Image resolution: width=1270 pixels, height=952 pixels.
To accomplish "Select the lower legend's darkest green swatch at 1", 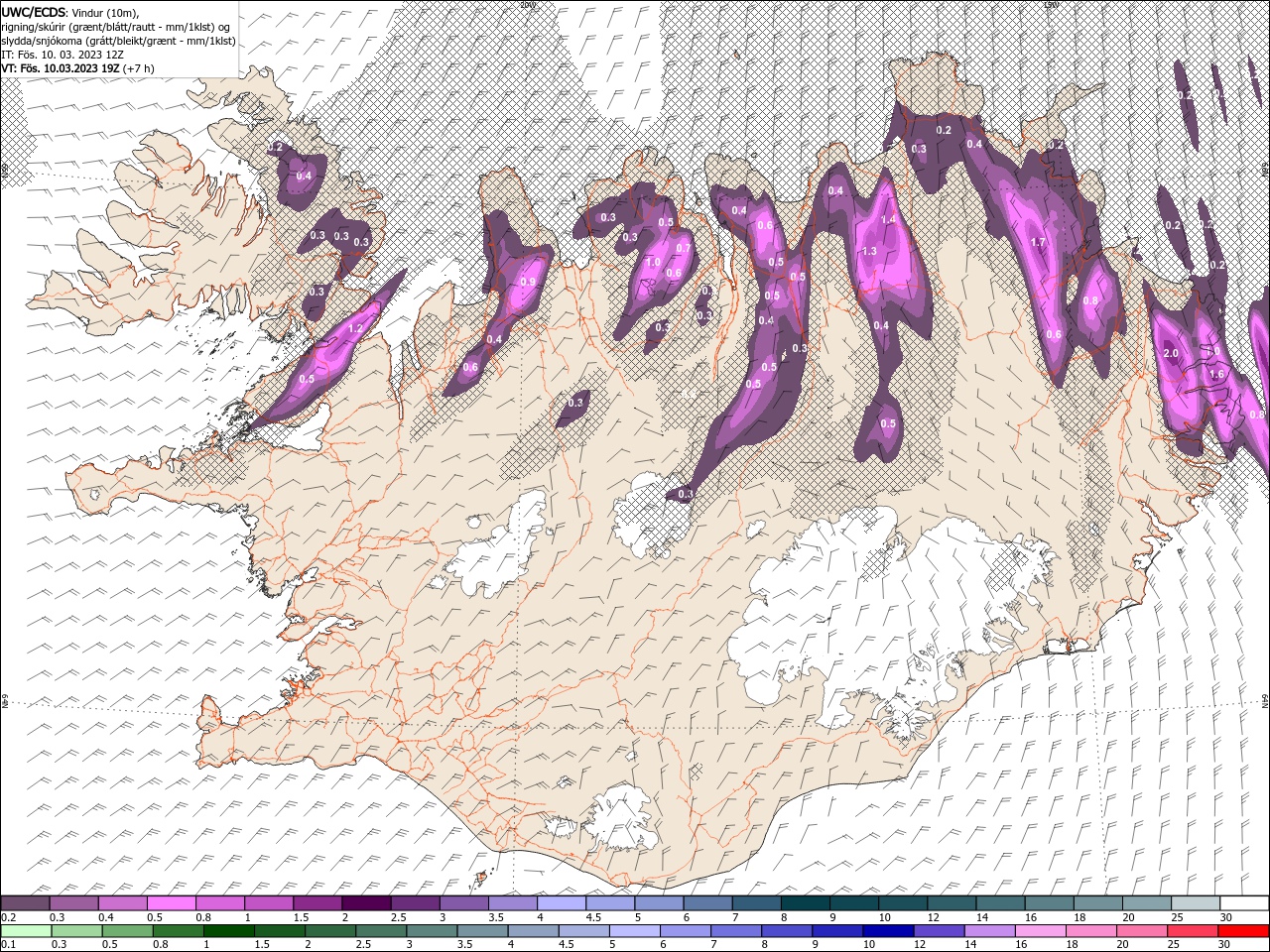I will (x=228, y=931).
